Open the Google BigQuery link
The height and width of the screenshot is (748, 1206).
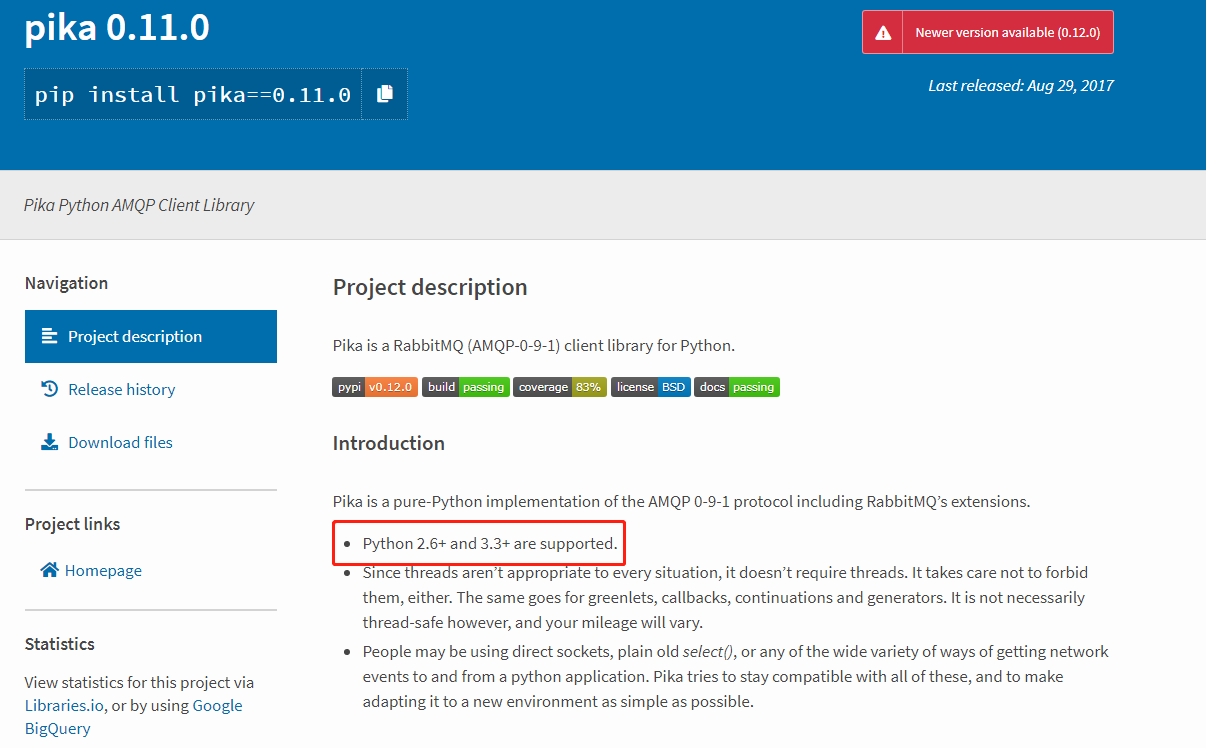pyautogui.click(x=134, y=717)
